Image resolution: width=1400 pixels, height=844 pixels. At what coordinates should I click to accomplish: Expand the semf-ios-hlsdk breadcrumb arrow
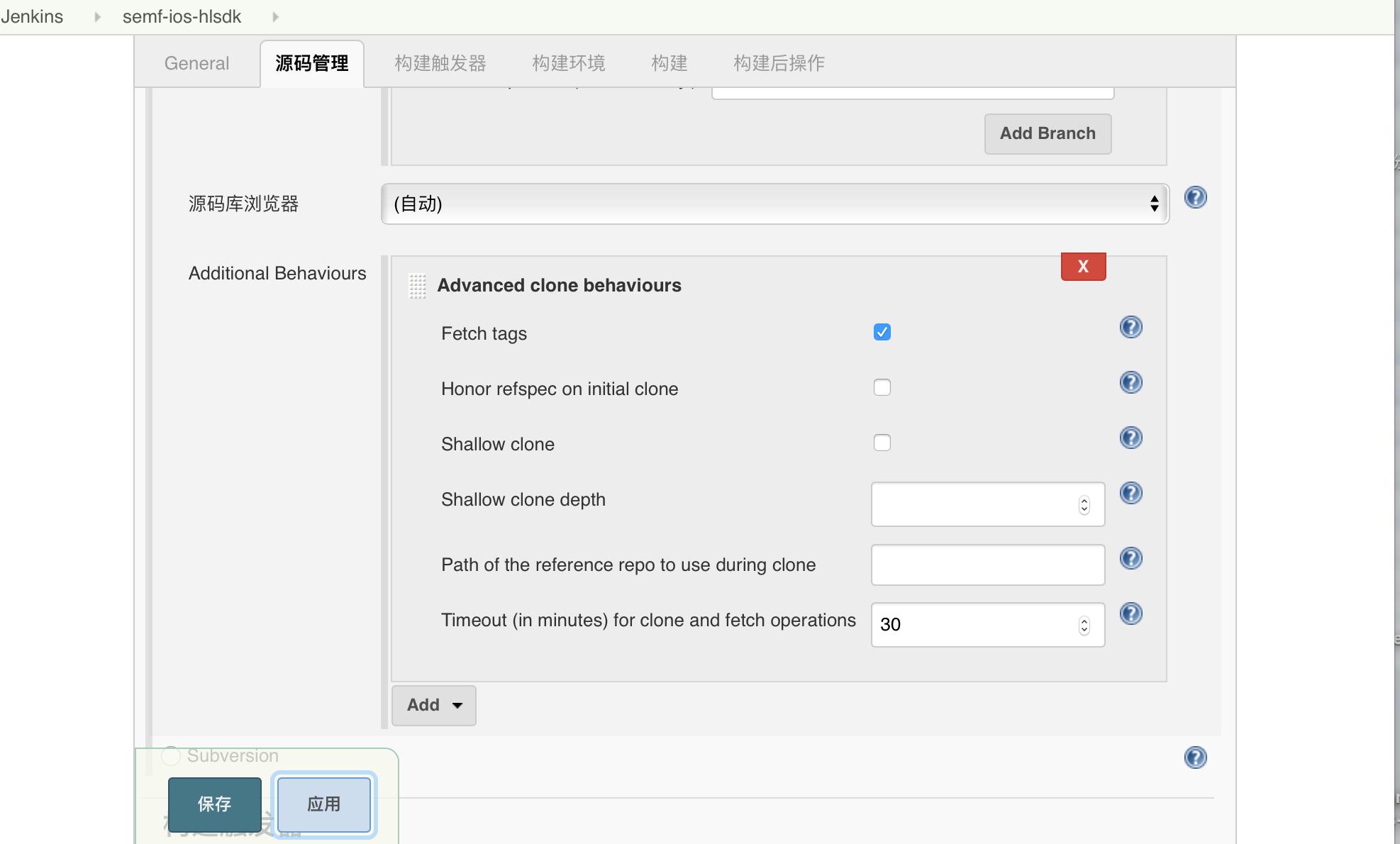[x=275, y=17]
